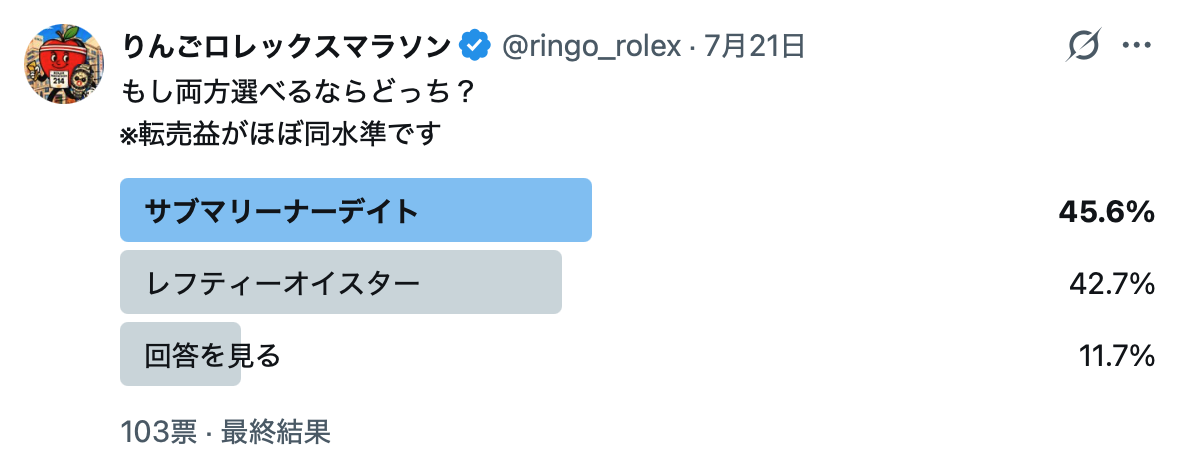Open the apple mascot profile avatar
Image resolution: width=1180 pixels, height=466 pixels.
[64, 63]
